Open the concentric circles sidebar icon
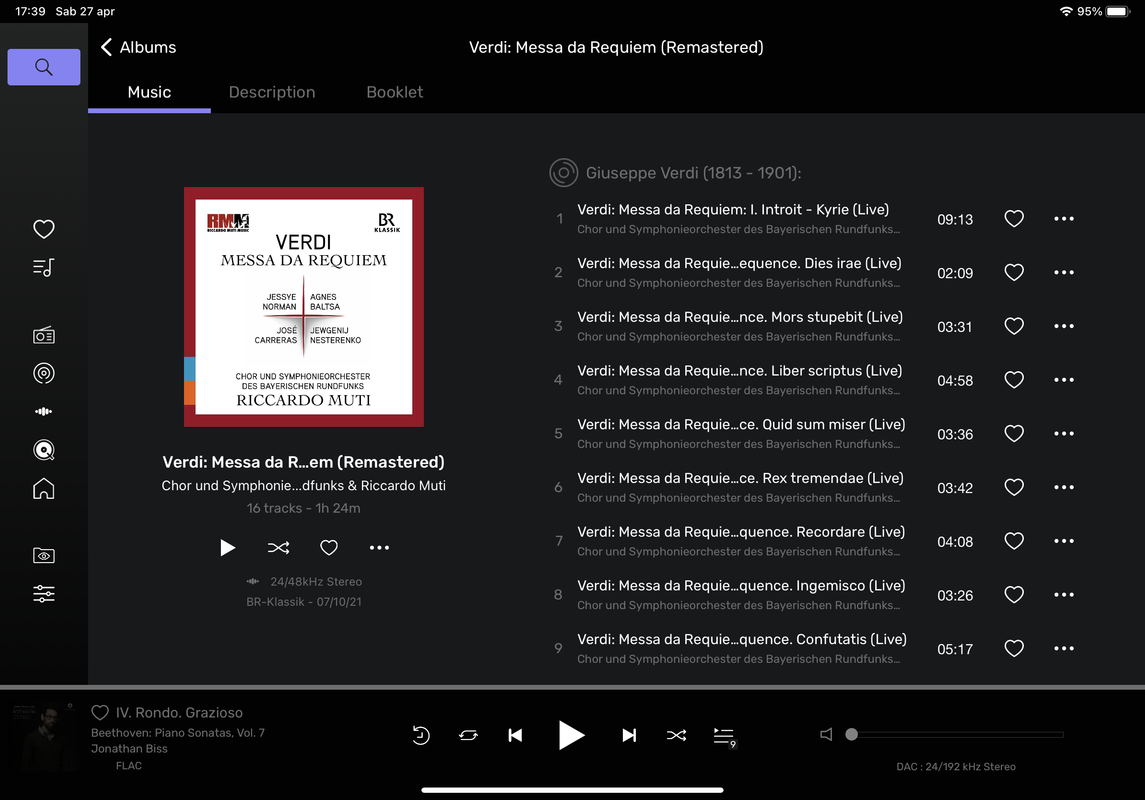The width and height of the screenshot is (1145, 800). (44, 374)
